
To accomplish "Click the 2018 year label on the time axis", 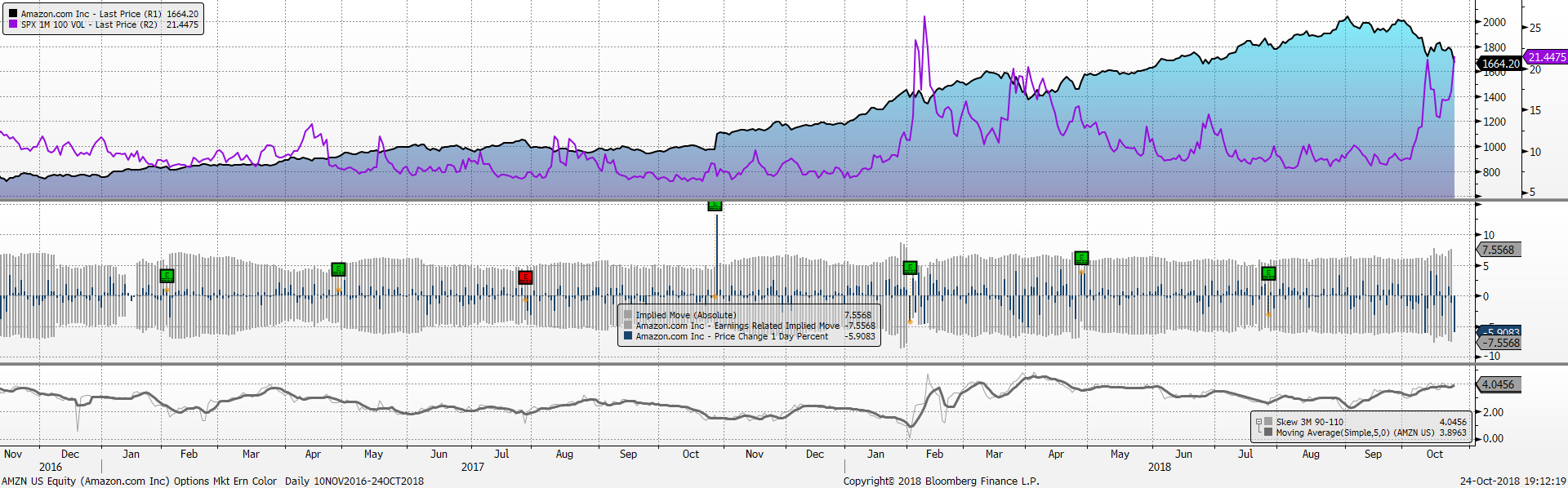I will (1160, 467).
